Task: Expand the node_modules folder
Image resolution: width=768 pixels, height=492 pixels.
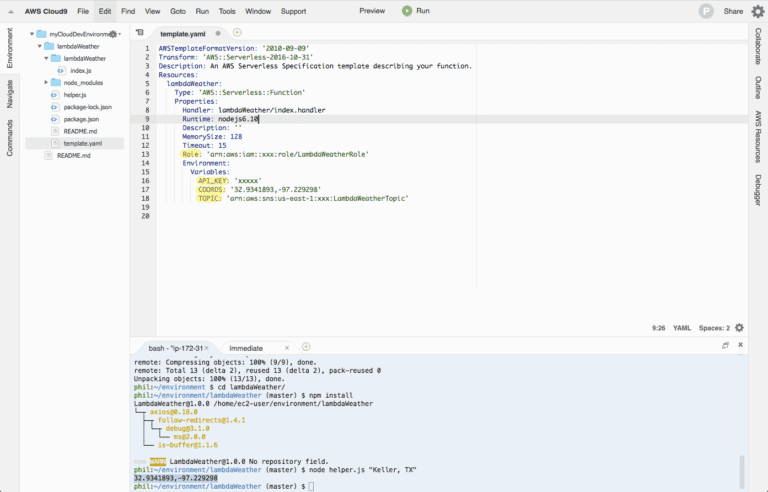Action: pyautogui.click(x=47, y=83)
